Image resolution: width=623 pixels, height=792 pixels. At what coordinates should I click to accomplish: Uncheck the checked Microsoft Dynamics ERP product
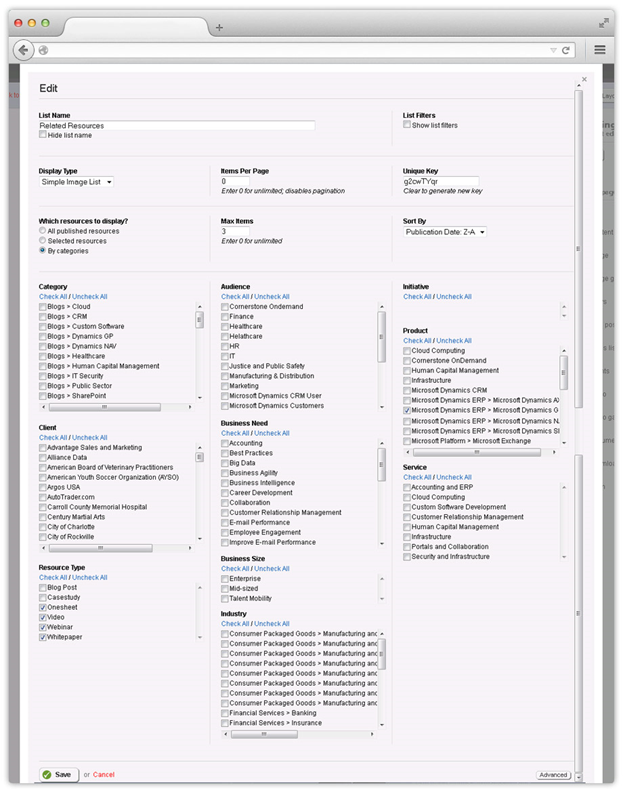pyautogui.click(x=407, y=411)
